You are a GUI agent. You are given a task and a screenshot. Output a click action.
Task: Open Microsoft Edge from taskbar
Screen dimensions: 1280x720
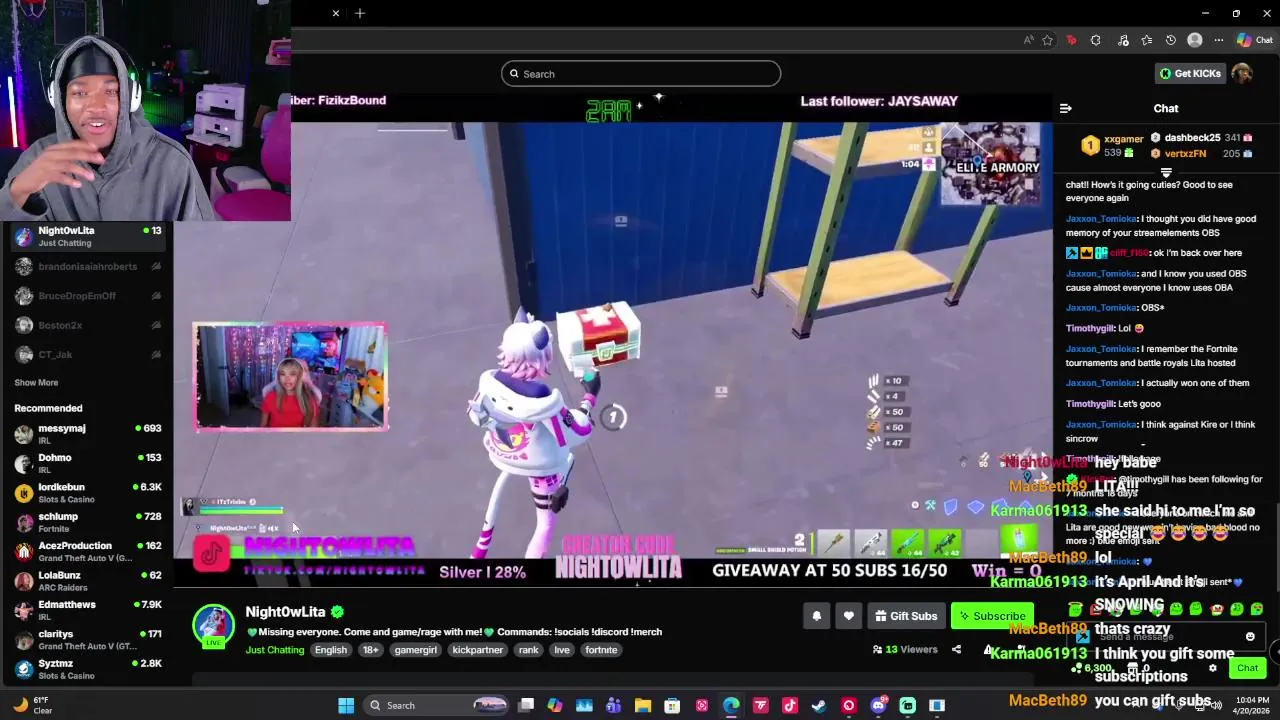(x=731, y=705)
